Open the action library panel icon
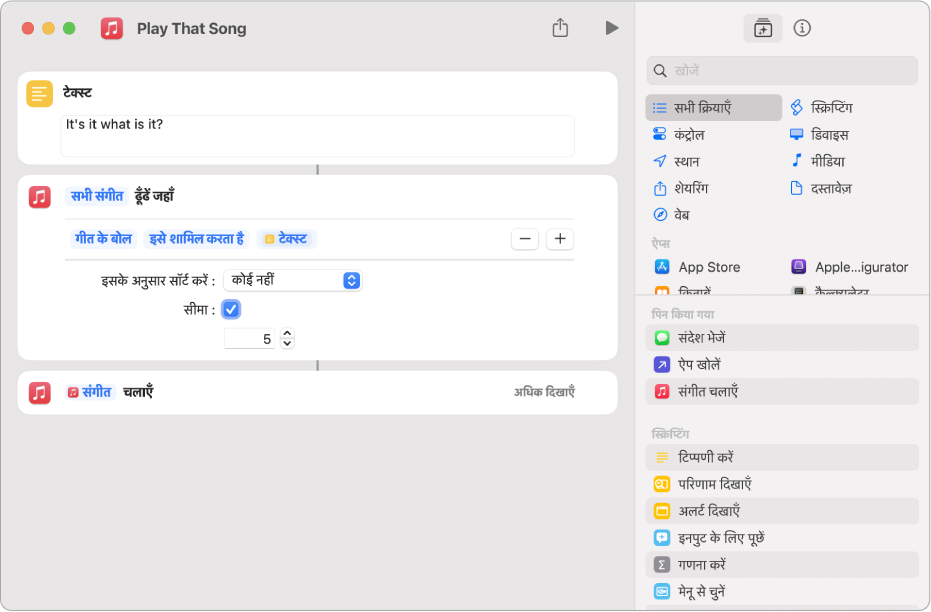The width and height of the screenshot is (931, 612). [x=762, y=28]
